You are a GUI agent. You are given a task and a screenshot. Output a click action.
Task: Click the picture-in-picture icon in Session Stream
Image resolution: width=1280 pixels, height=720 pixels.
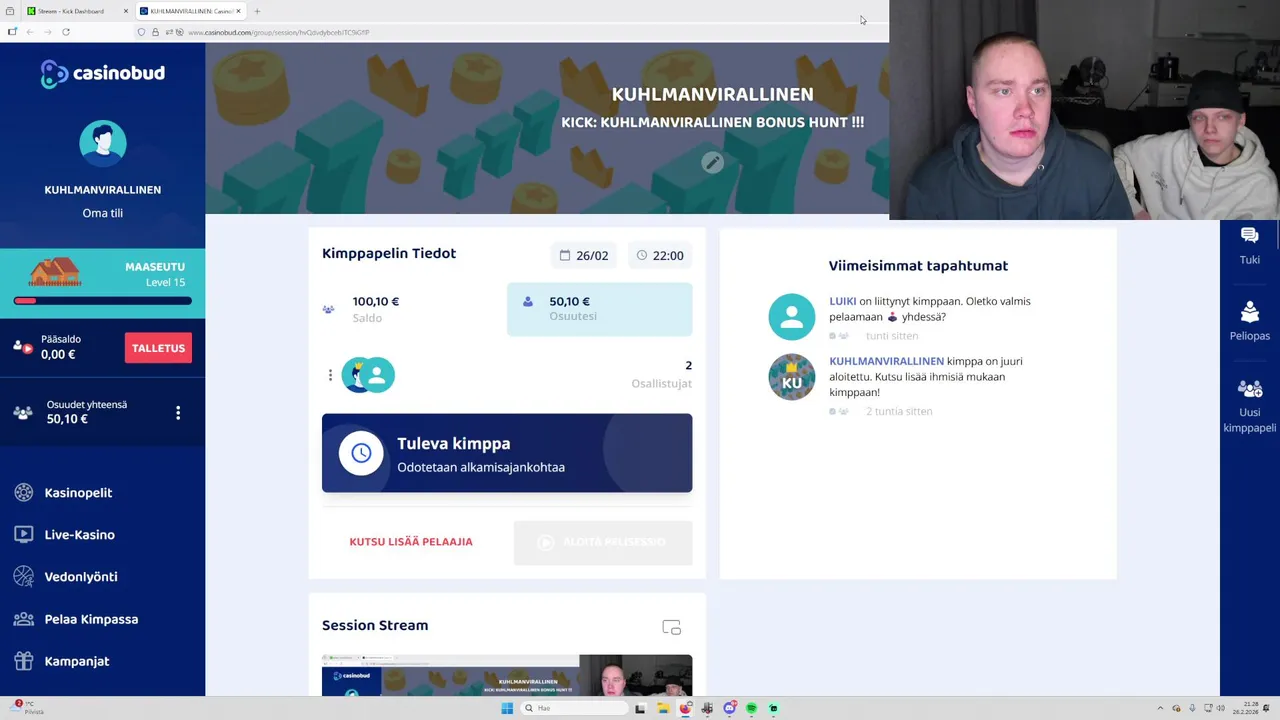(x=672, y=627)
